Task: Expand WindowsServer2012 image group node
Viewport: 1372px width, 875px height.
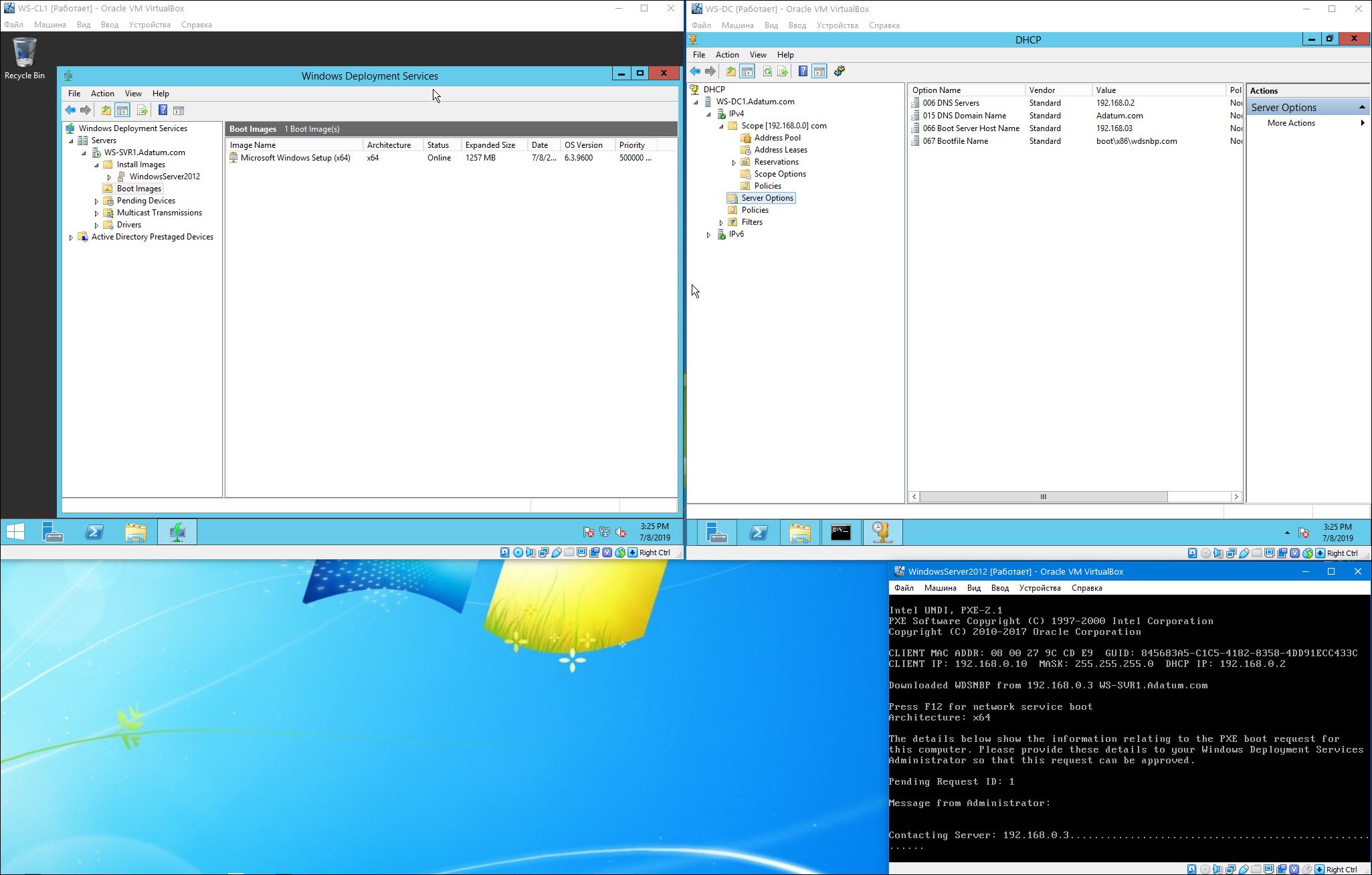Action: coord(109,177)
